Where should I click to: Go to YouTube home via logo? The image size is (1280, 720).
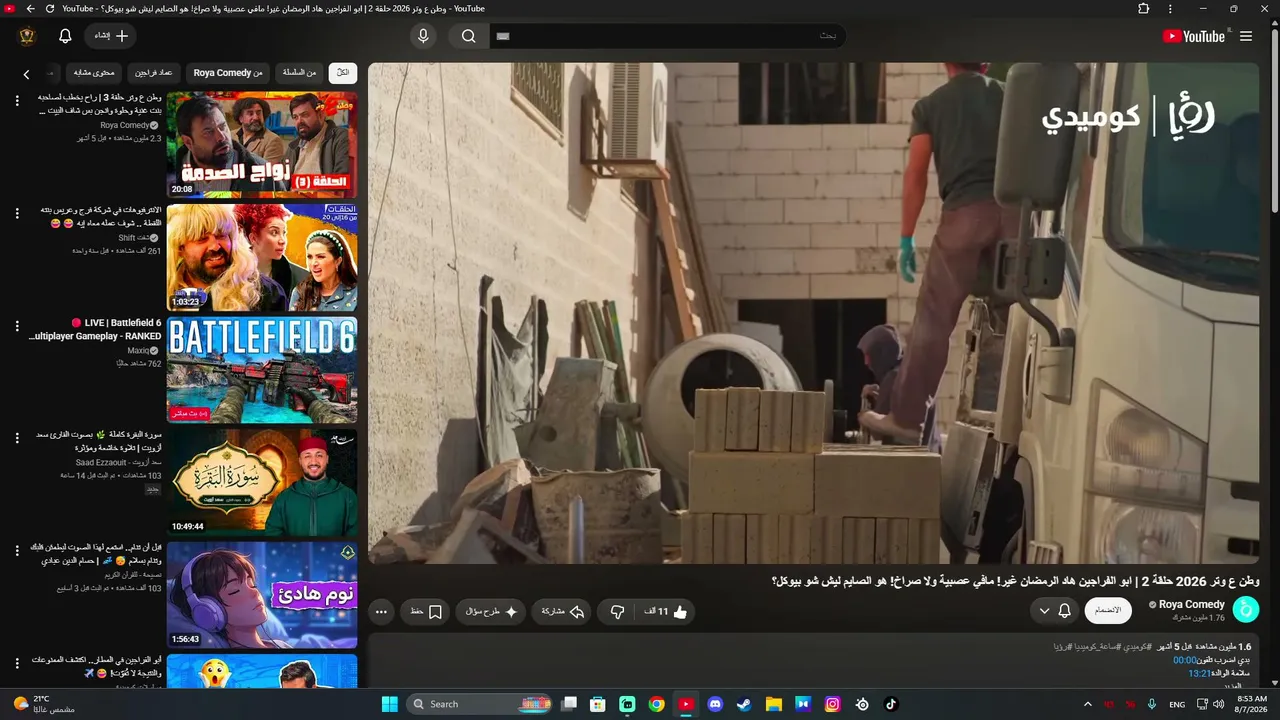1194,36
